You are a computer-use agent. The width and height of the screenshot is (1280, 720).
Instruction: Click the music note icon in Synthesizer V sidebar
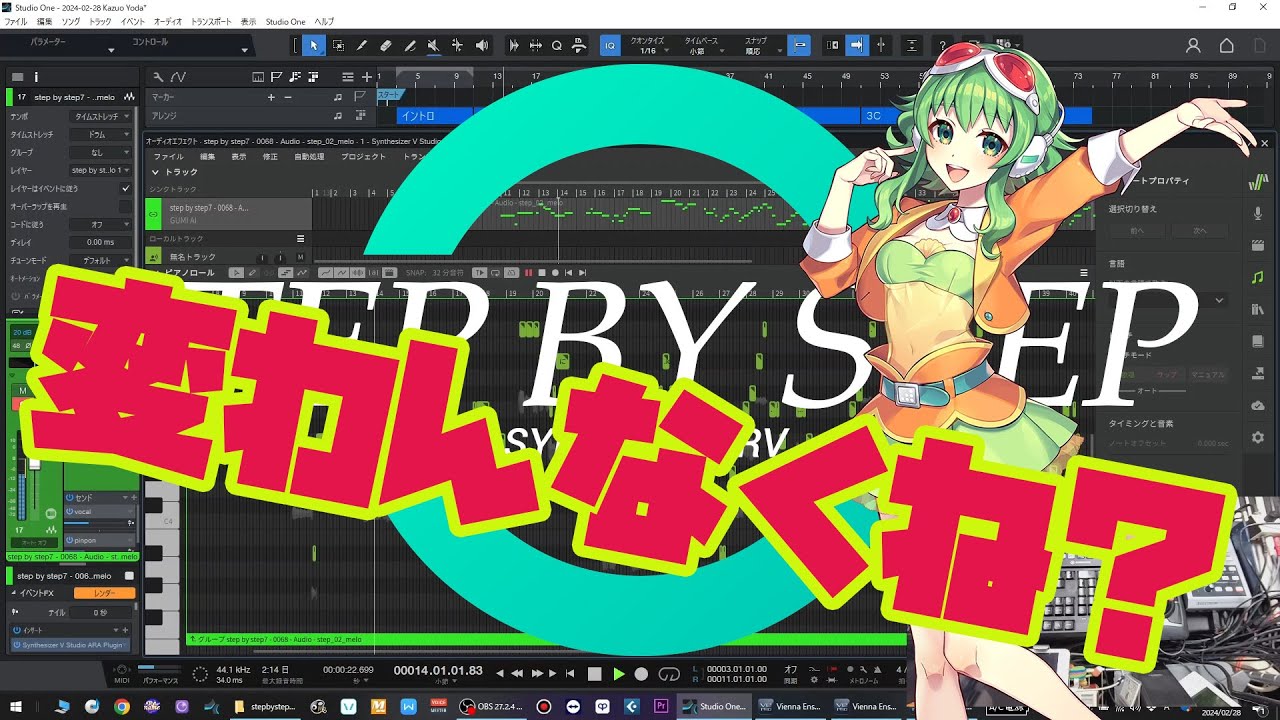(1258, 276)
